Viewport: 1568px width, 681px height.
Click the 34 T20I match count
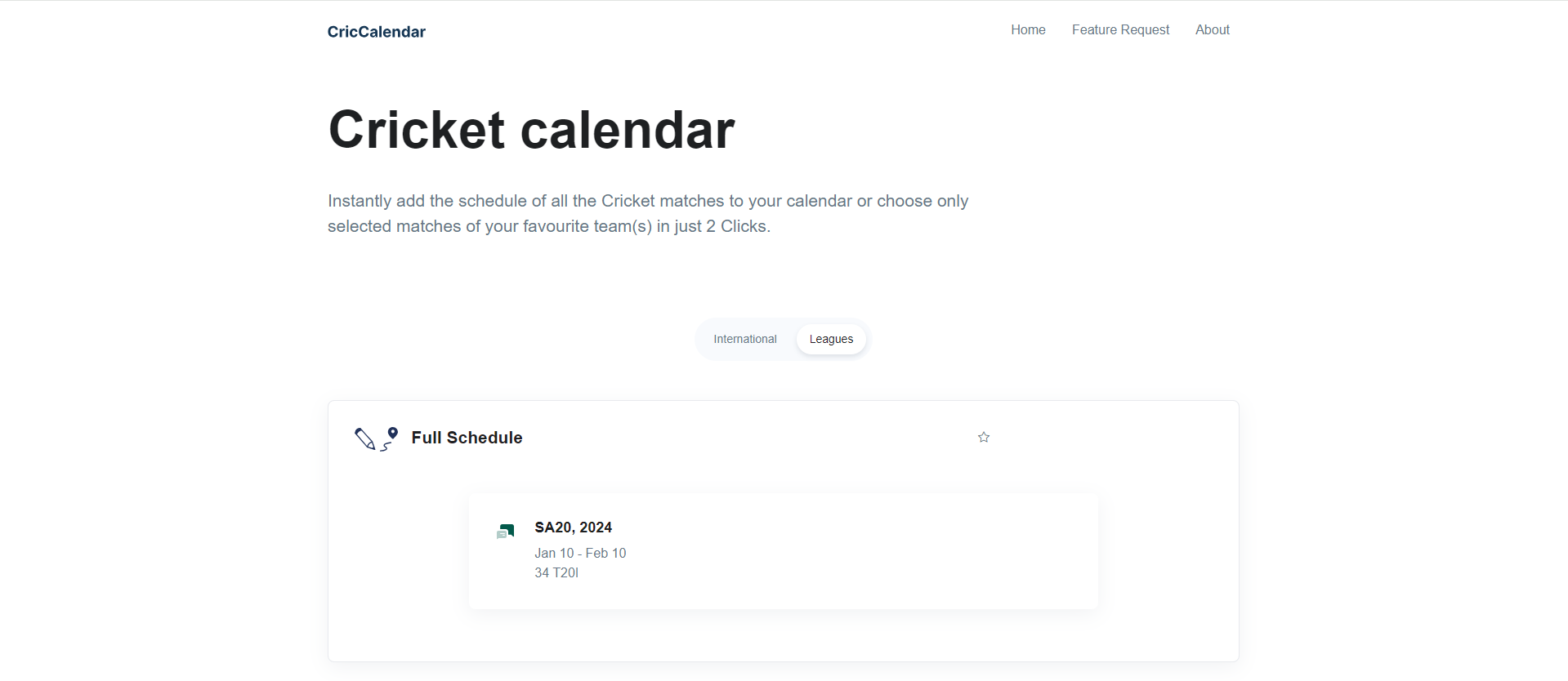556,572
